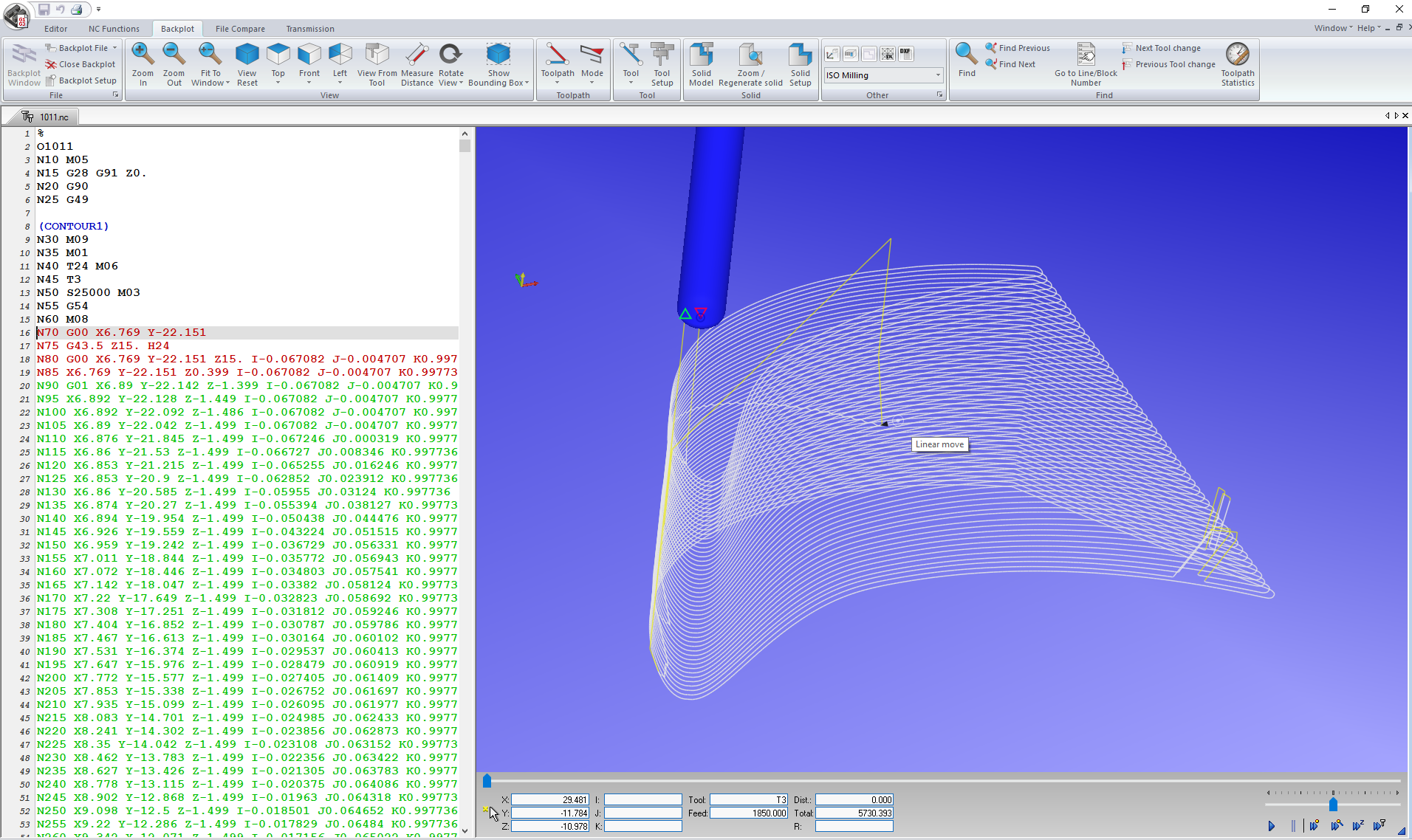This screenshot has height=840, width=1412.
Task: Open the ISO Milling machine type dropdown
Action: point(938,75)
